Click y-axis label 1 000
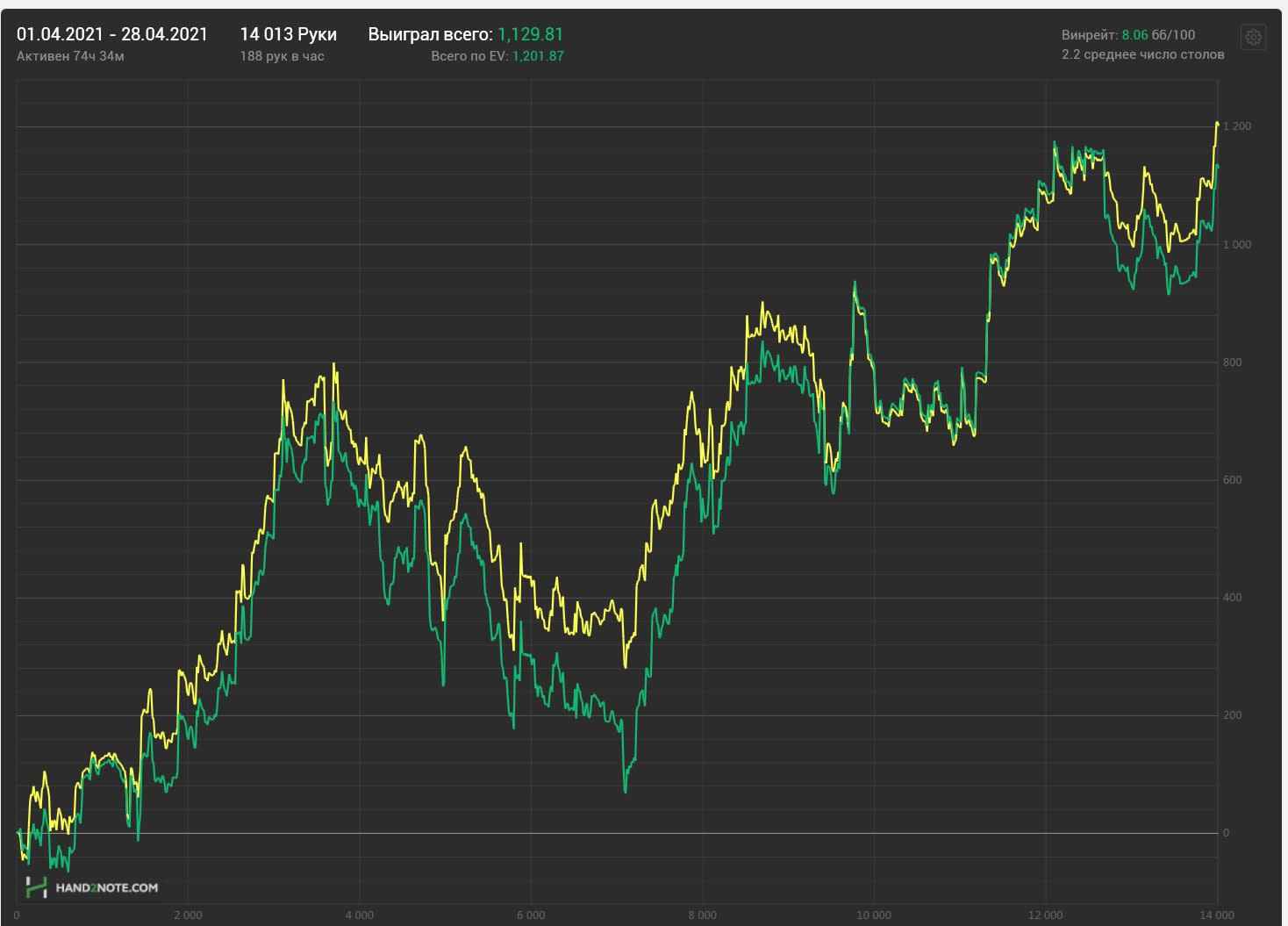The image size is (1288, 926). tap(1237, 244)
